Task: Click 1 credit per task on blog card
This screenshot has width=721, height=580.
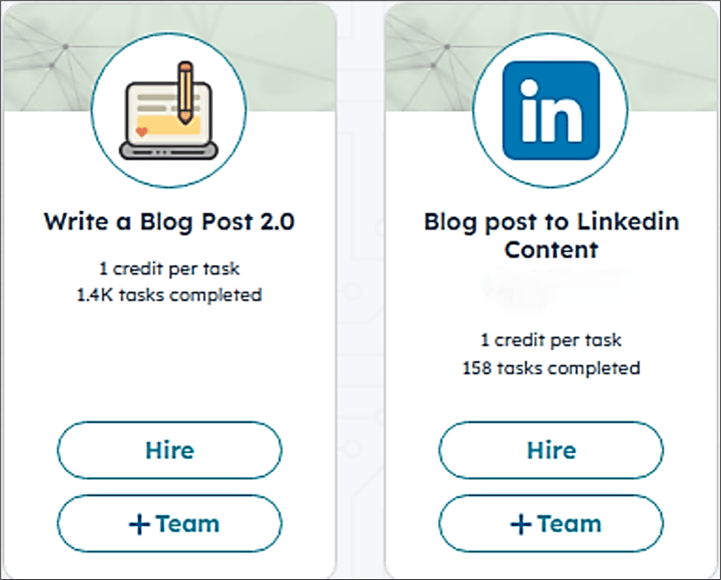Action: click(x=169, y=269)
